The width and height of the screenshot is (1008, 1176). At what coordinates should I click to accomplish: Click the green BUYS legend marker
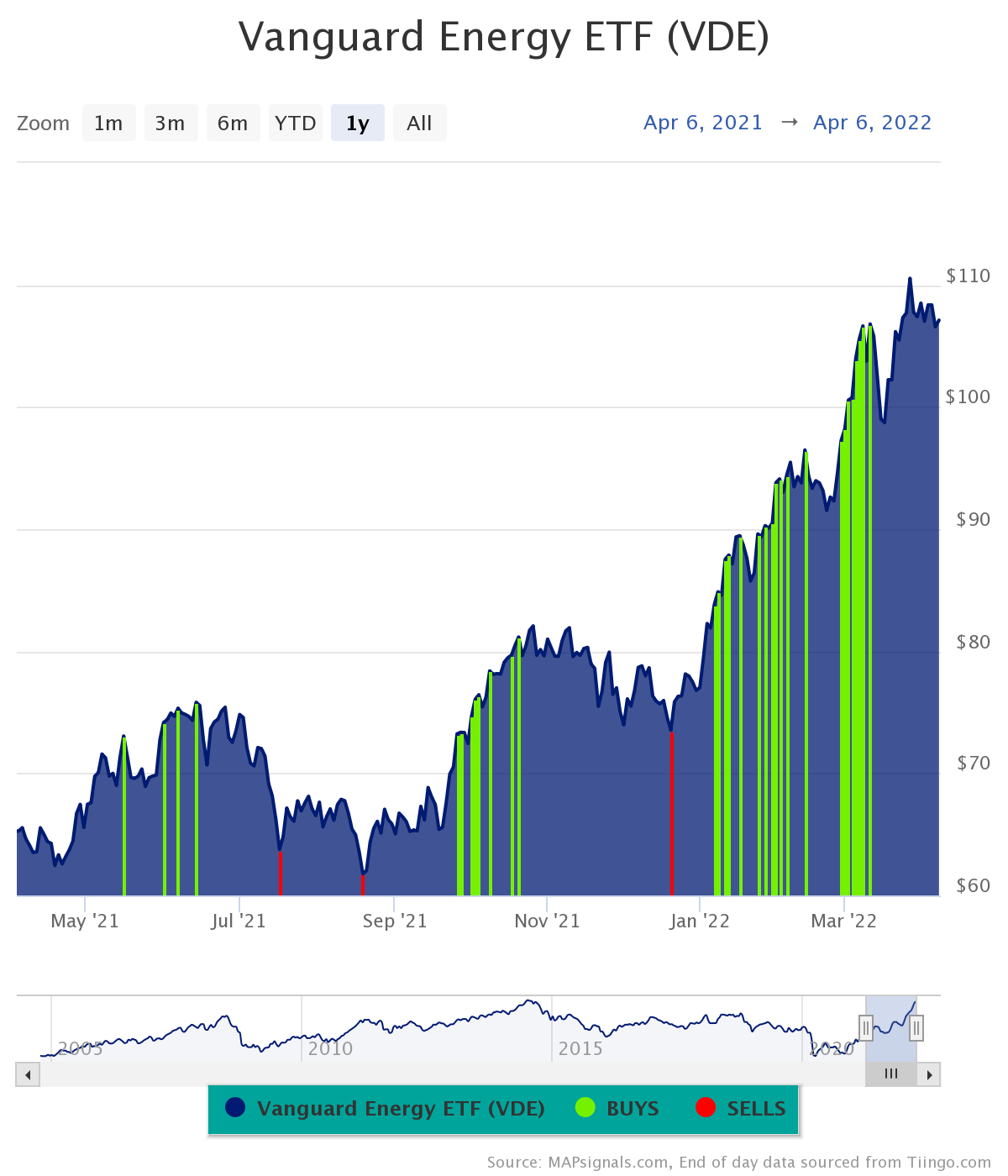[585, 1108]
